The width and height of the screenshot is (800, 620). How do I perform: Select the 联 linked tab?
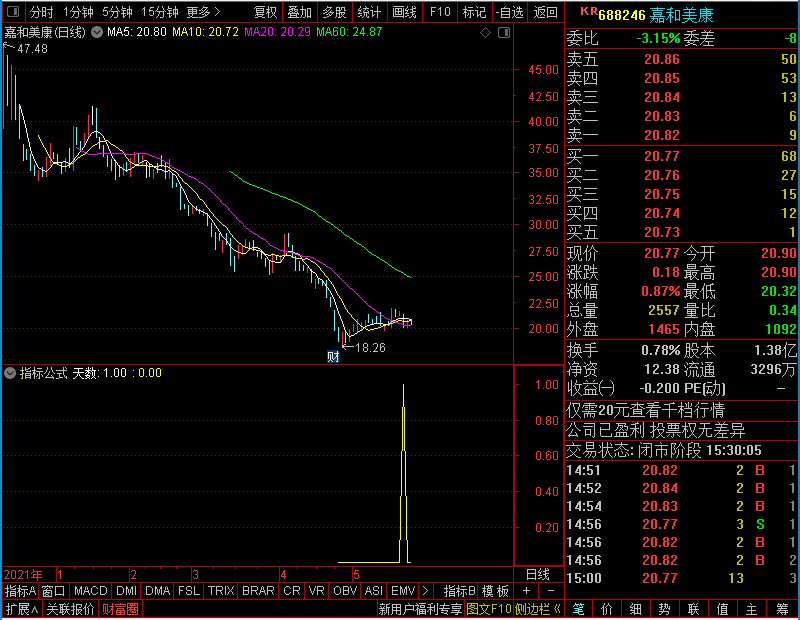[693, 609]
